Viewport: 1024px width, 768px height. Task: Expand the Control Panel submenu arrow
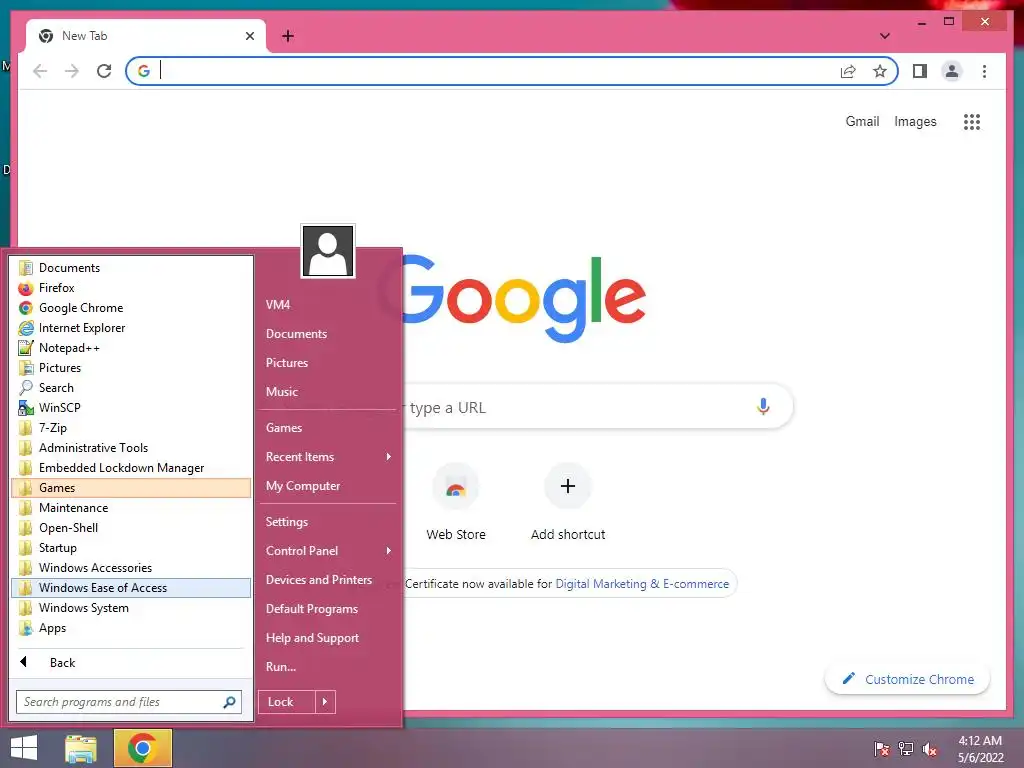(389, 551)
